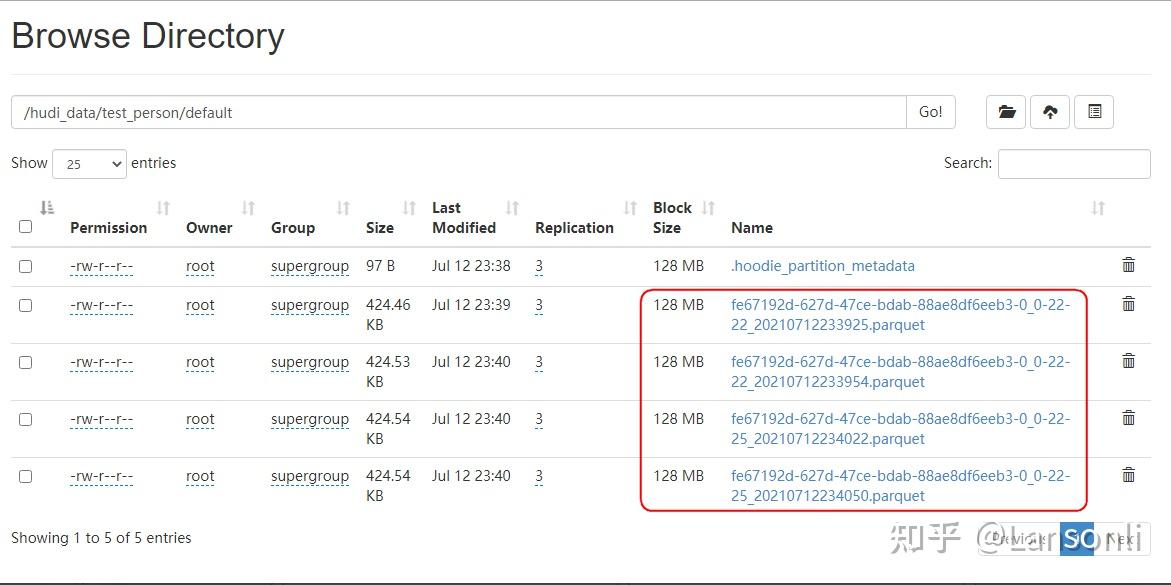
Task: Delete the 20210712234022.parquet file via trash icon
Action: [1128, 418]
